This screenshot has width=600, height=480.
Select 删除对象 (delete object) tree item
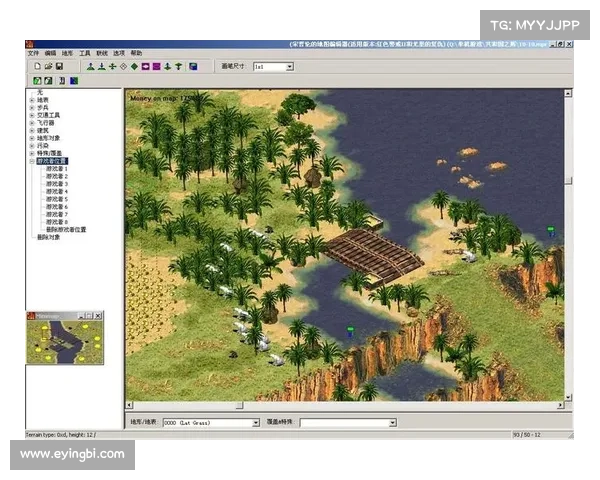[48, 237]
